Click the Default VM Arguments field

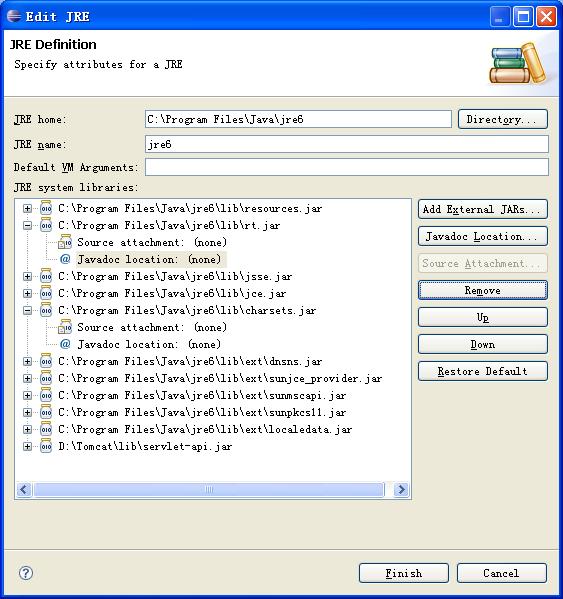point(347,167)
